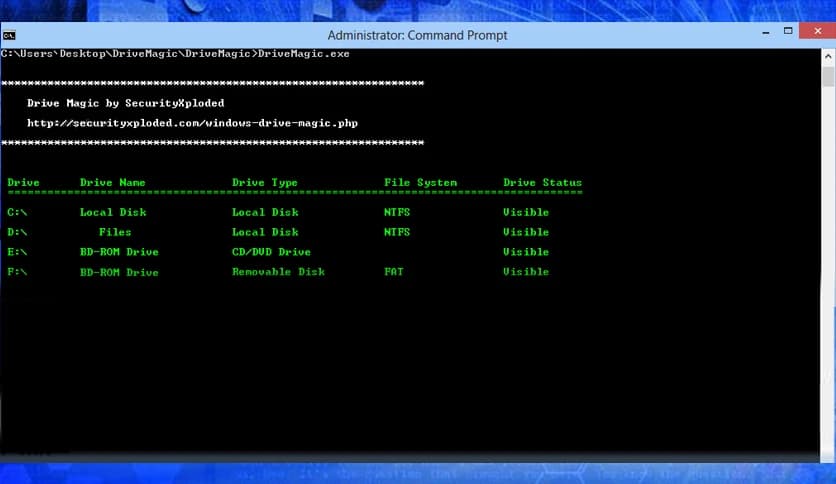Click the E:\ drive letter
Viewport: 836px width, 484px height.
[17, 252]
